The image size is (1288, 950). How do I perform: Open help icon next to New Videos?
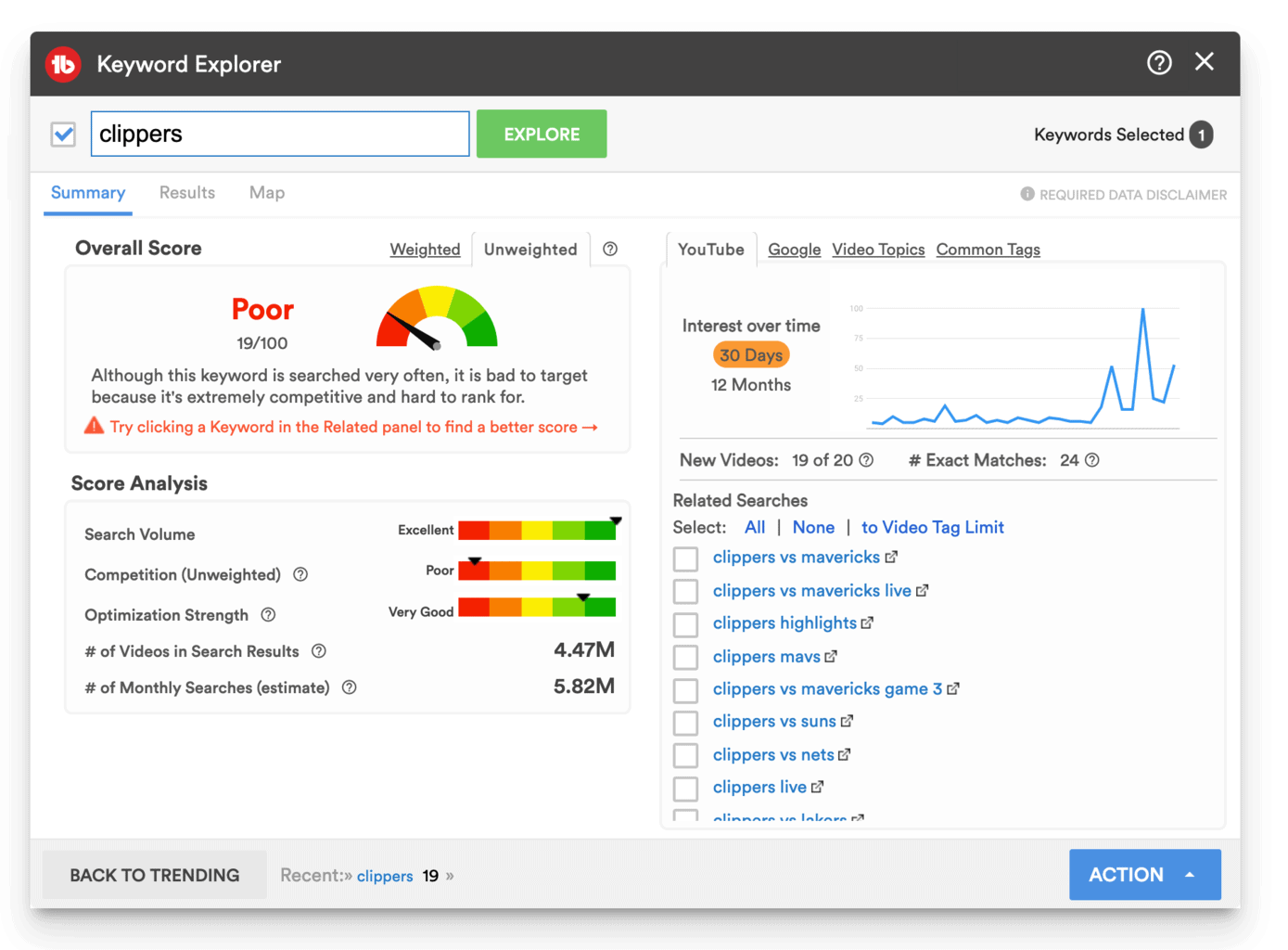tap(866, 460)
